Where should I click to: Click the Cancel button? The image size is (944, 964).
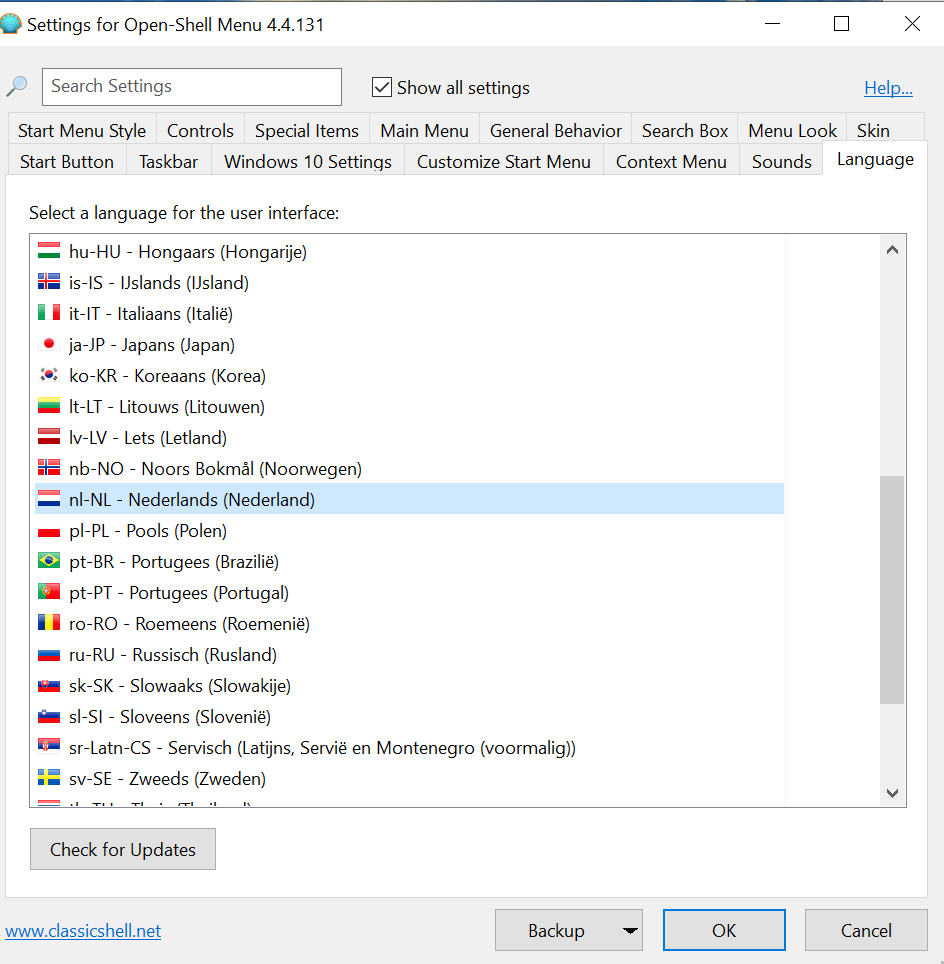click(x=866, y=930)
